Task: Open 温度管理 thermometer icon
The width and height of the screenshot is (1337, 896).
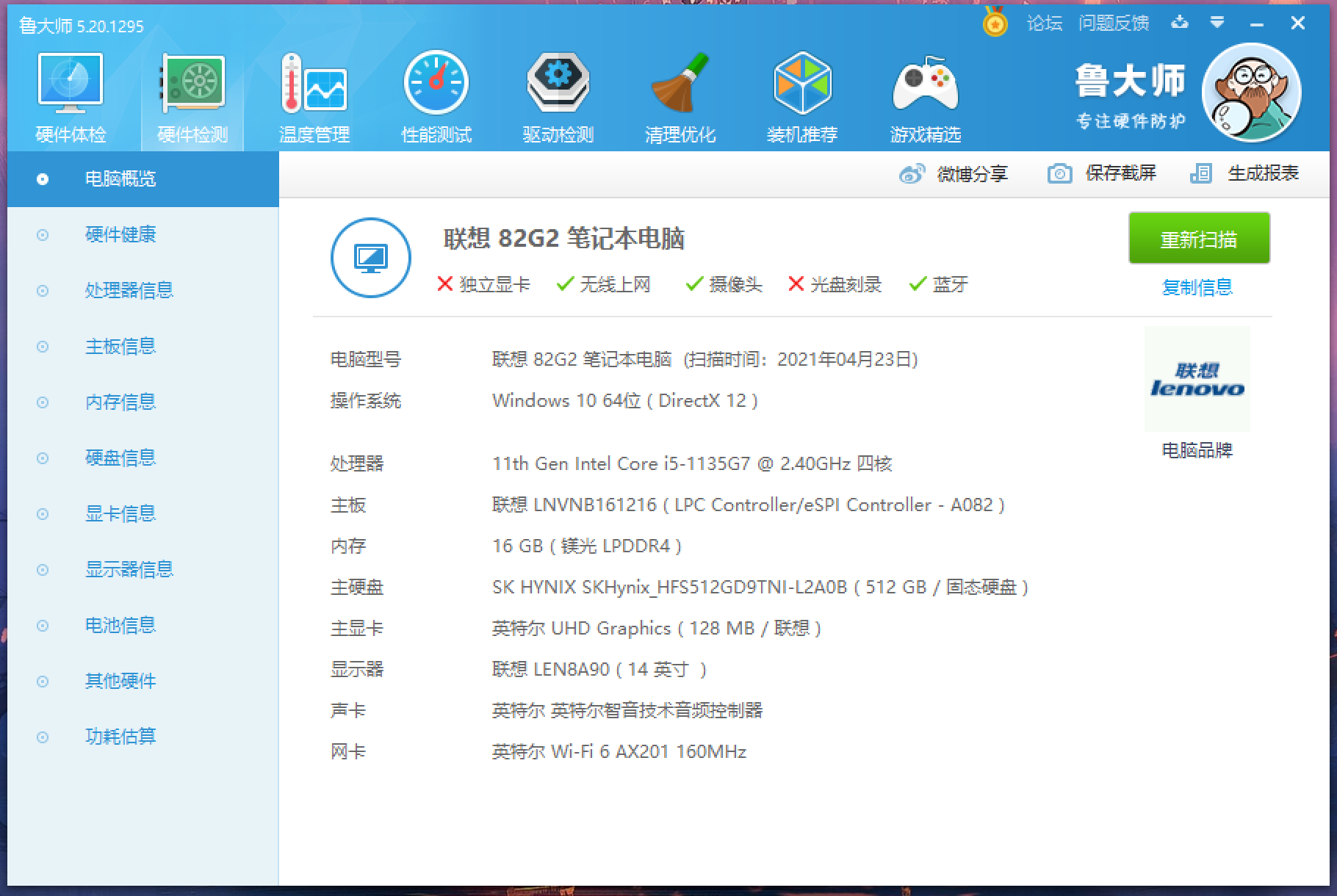Action: tap(314, 84)
